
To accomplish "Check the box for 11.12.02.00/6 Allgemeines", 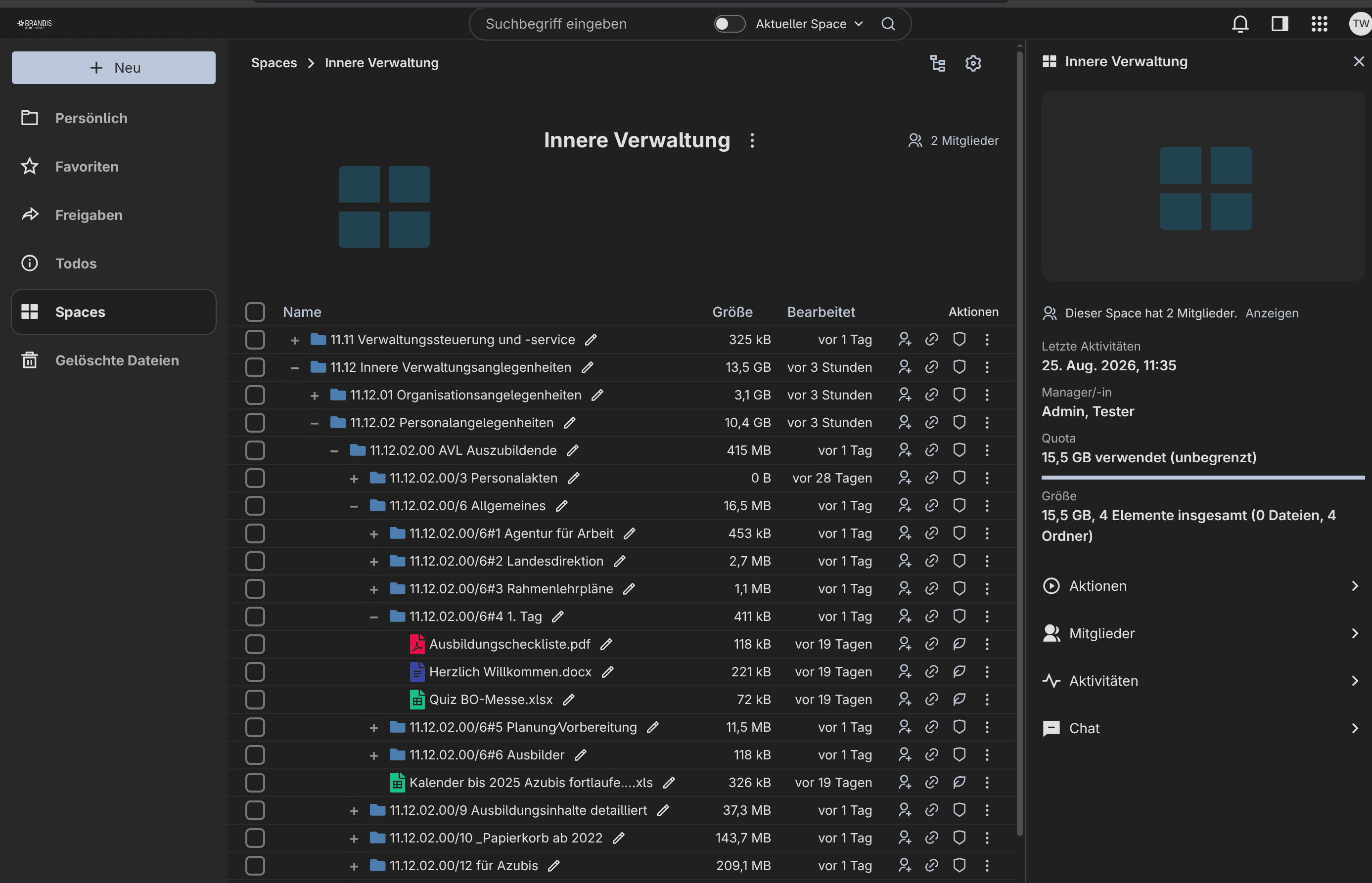I will click(x=255, y=505).
